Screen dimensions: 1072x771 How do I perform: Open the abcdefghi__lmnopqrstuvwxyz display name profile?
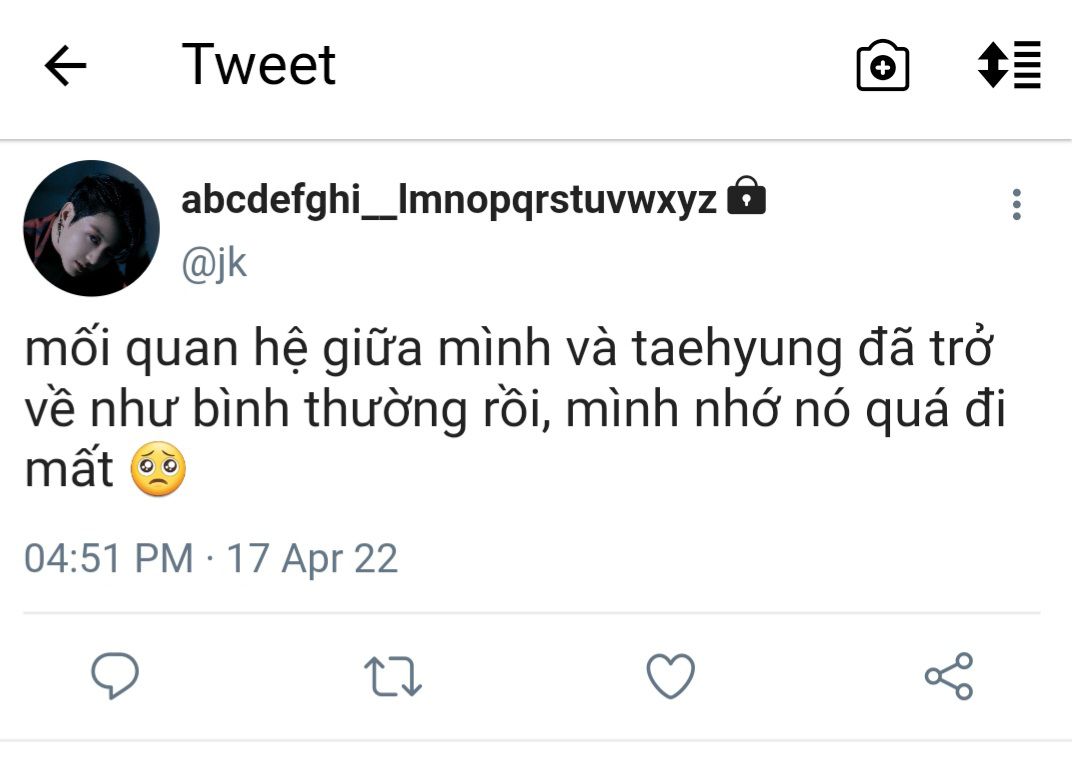(x=449, y=200)
